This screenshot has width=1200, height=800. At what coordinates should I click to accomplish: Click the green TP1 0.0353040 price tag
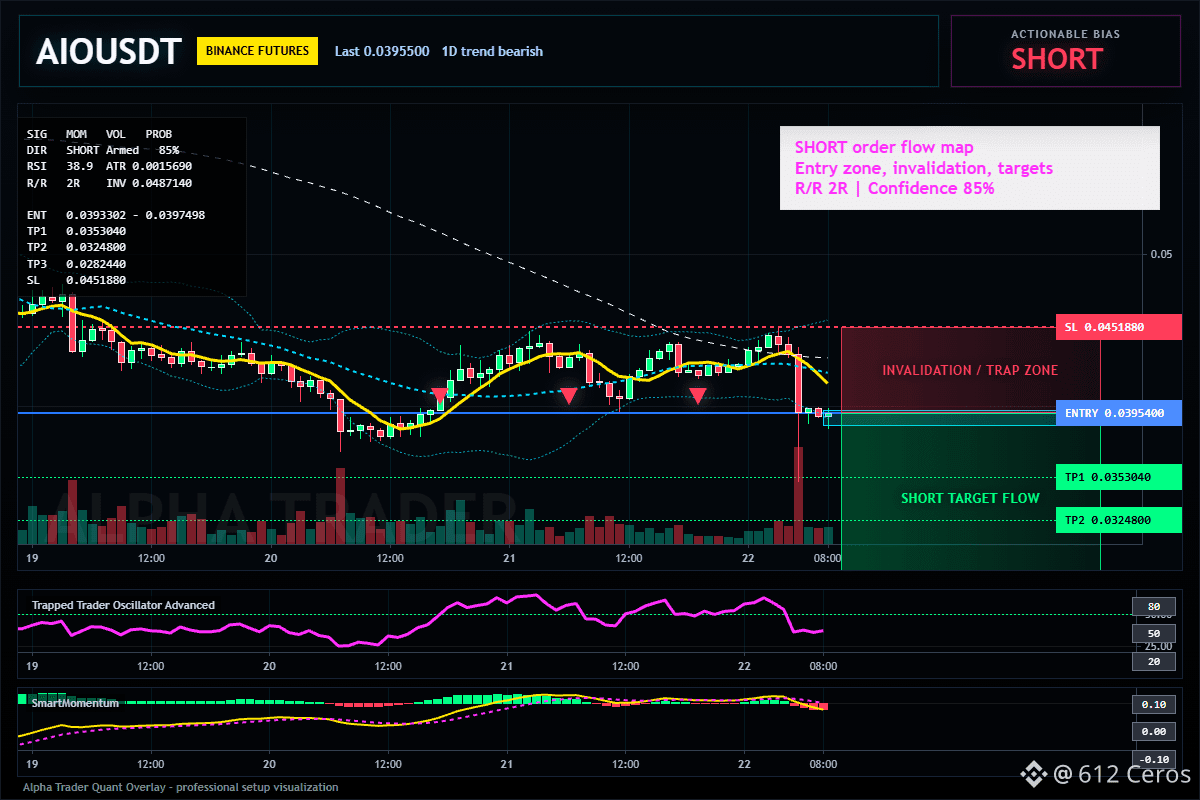tap(1118, 477)
